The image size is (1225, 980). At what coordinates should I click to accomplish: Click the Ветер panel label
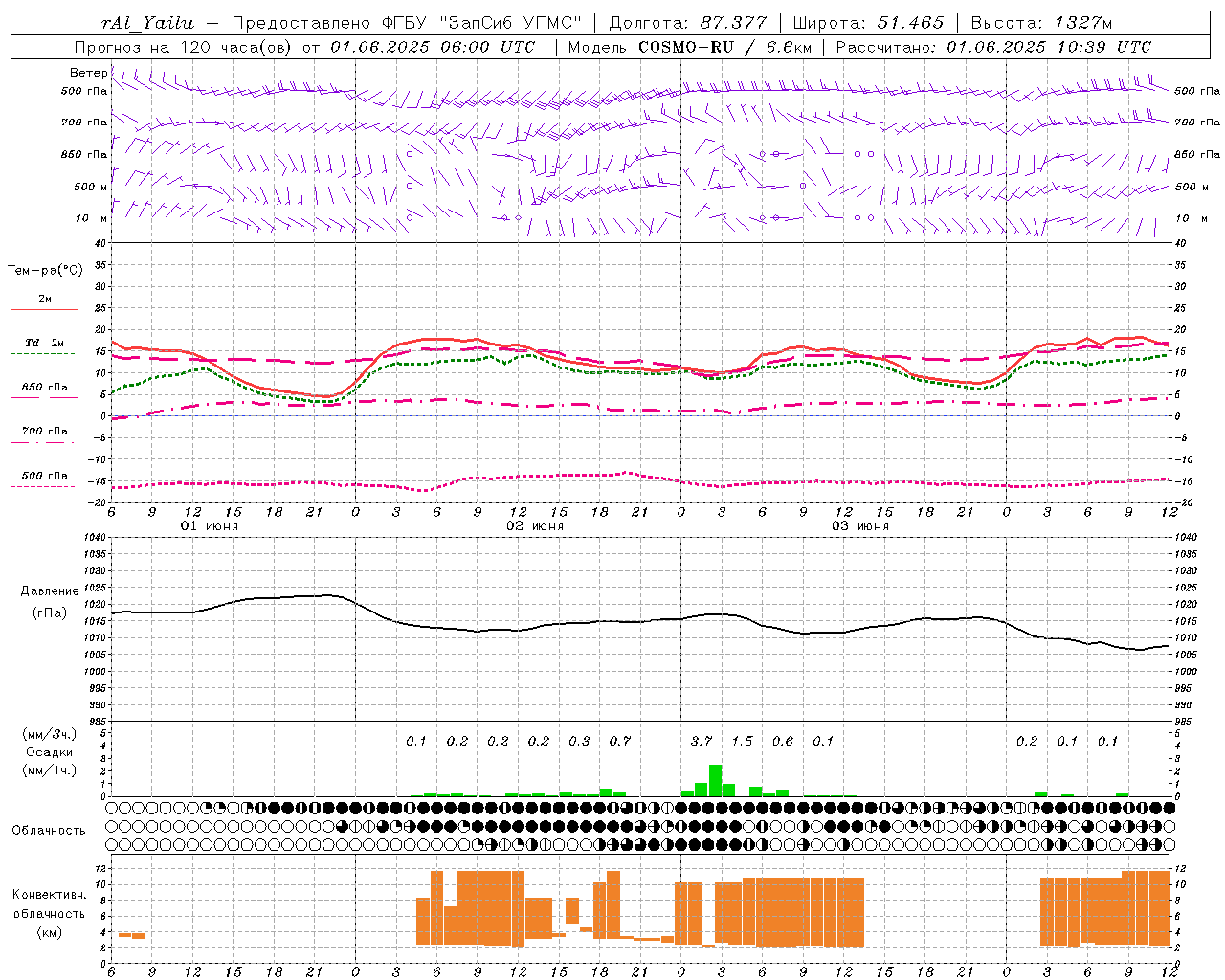point(88,73)
